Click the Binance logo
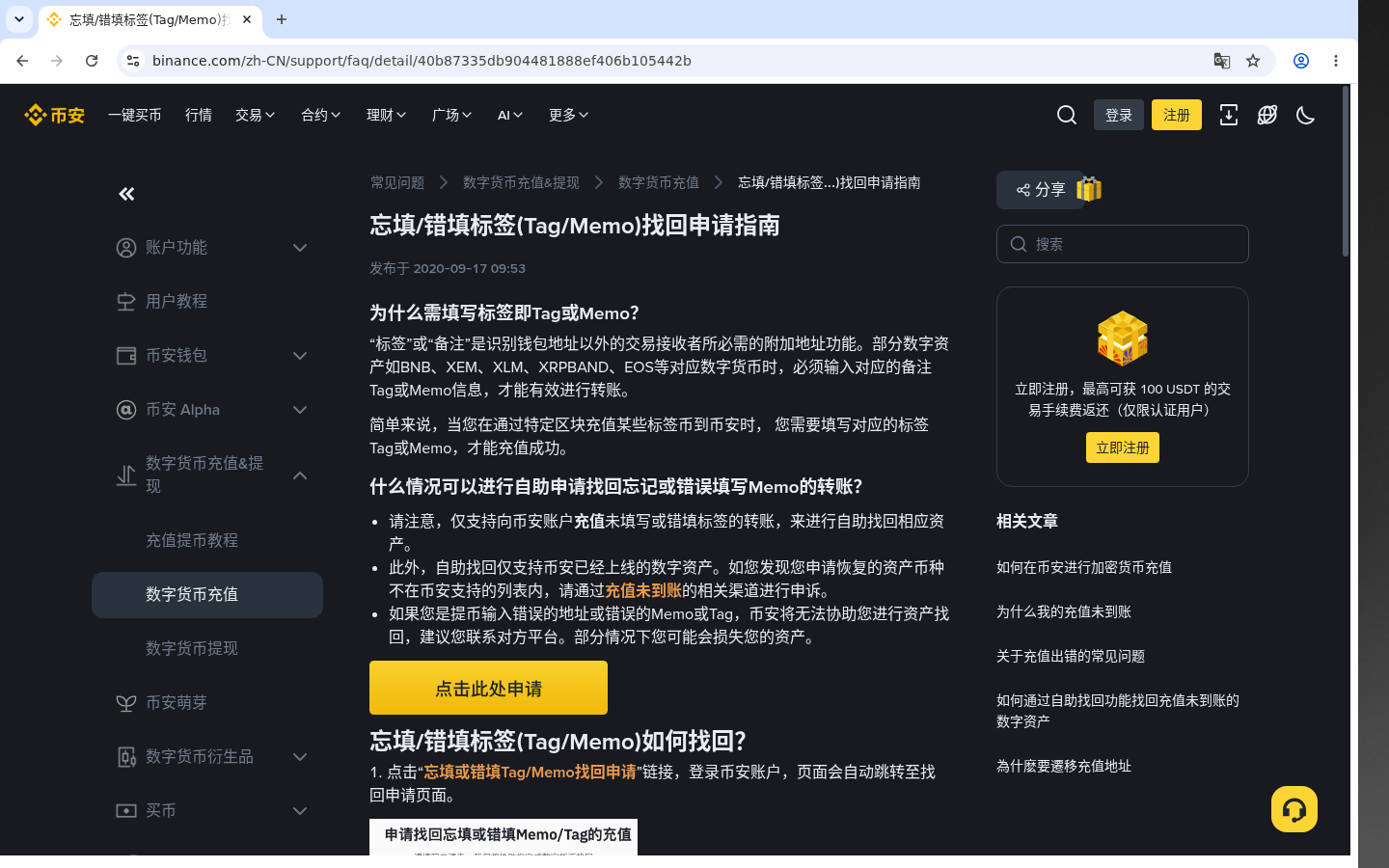The image size is (1389, 868). [54, 115]
